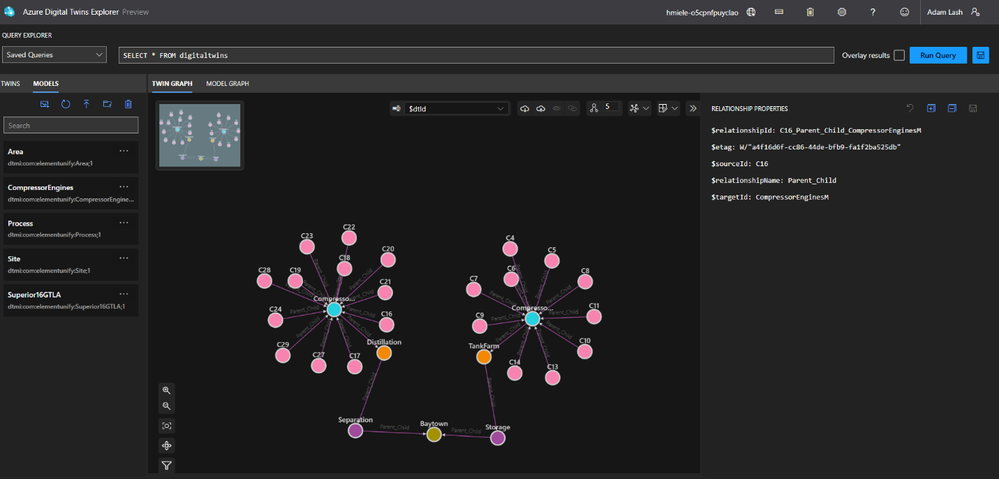The image size is (999, 479).
Task: Zoom out on the twin graph
Action: (166, 406)
